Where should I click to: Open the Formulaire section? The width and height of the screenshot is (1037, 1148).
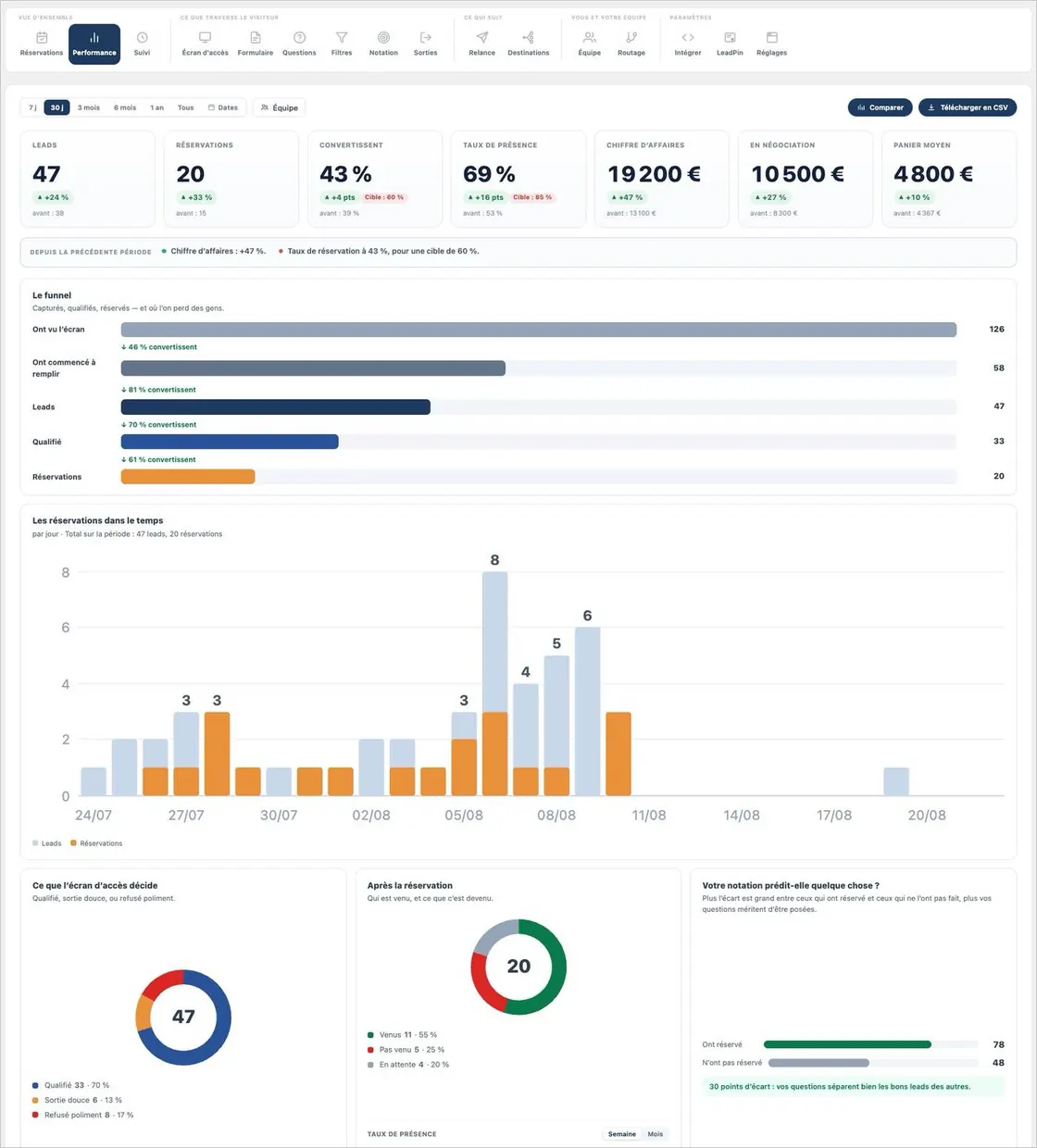256,44
